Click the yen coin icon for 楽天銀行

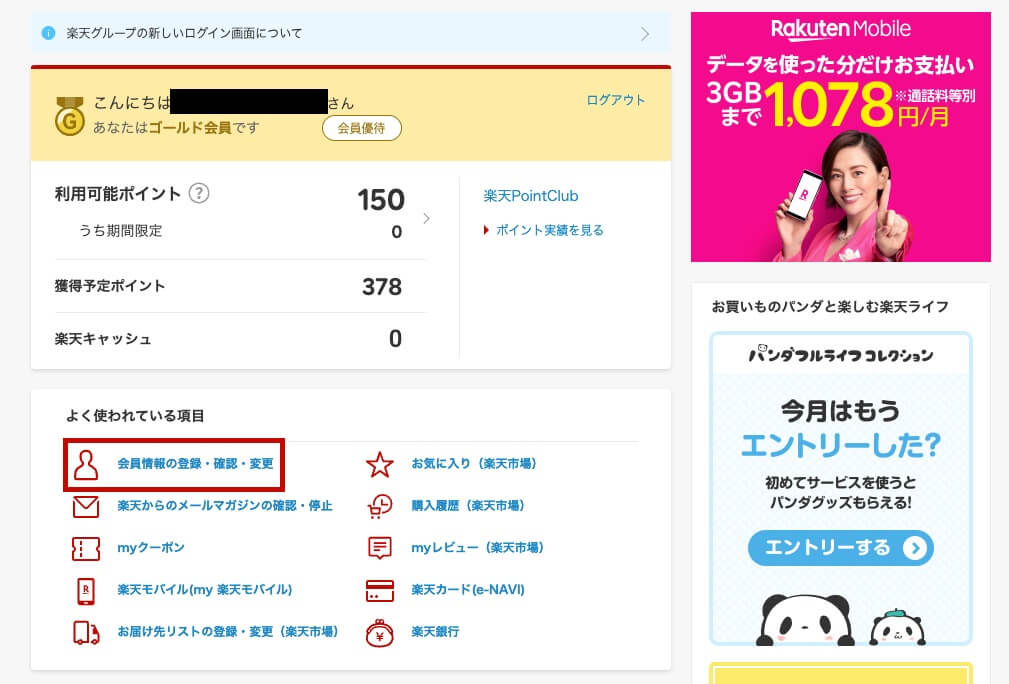point(379,632)
